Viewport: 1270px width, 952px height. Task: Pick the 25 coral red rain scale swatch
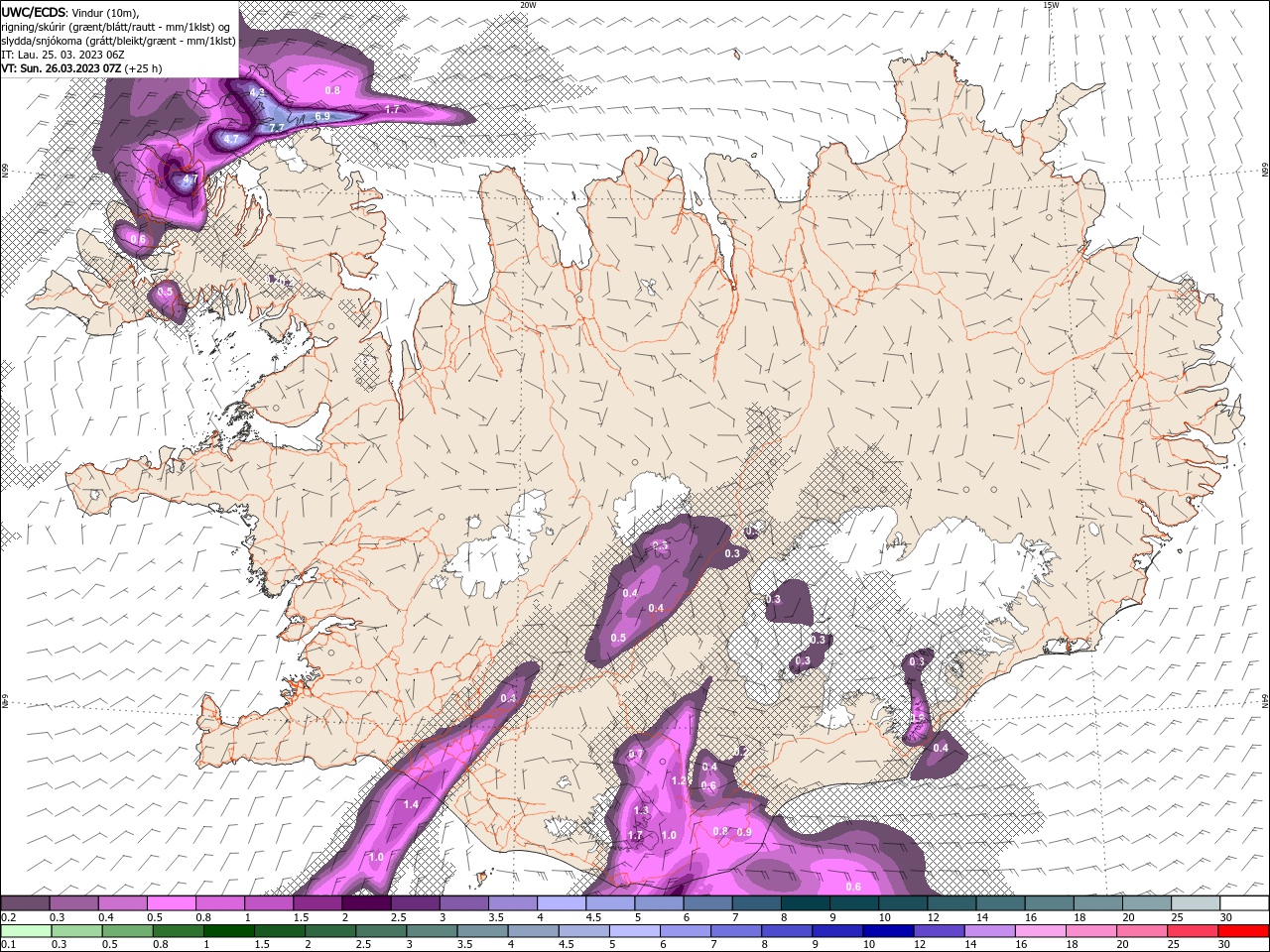click(1193, 931)
